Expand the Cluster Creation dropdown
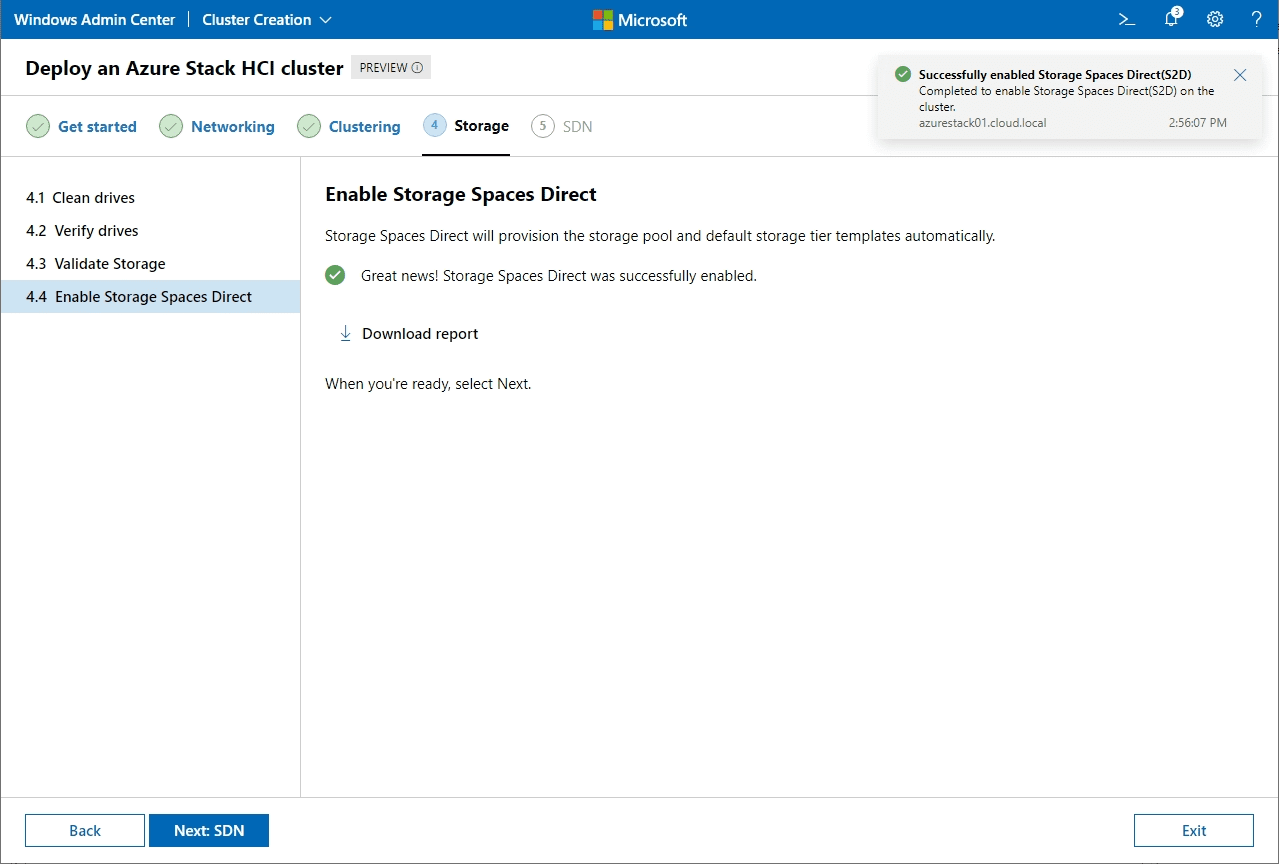 pyautogui.click(x=267, y=20)
